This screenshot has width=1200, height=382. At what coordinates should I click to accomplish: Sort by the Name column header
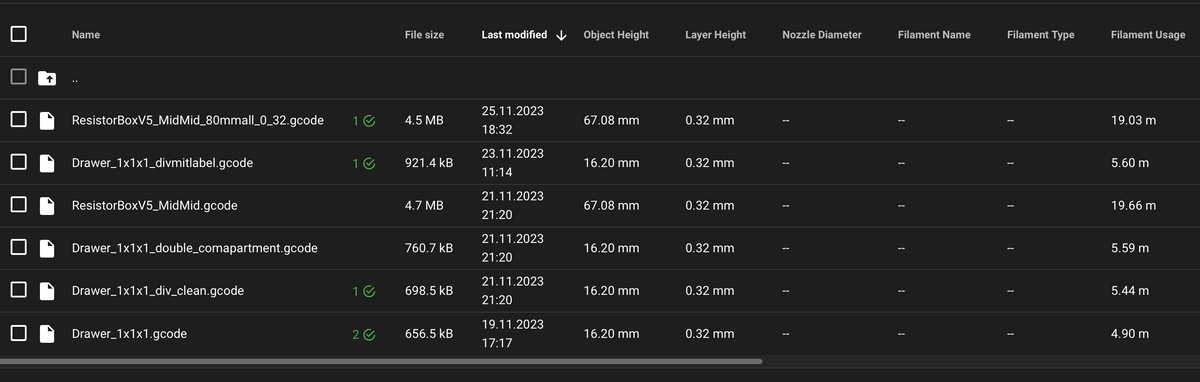[x=86, y=35]
